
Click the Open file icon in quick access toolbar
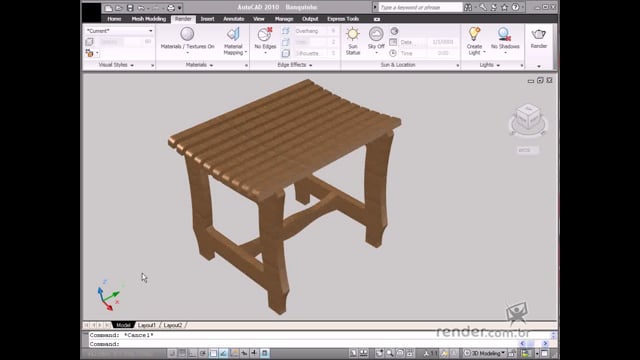[x=119, y=8]
